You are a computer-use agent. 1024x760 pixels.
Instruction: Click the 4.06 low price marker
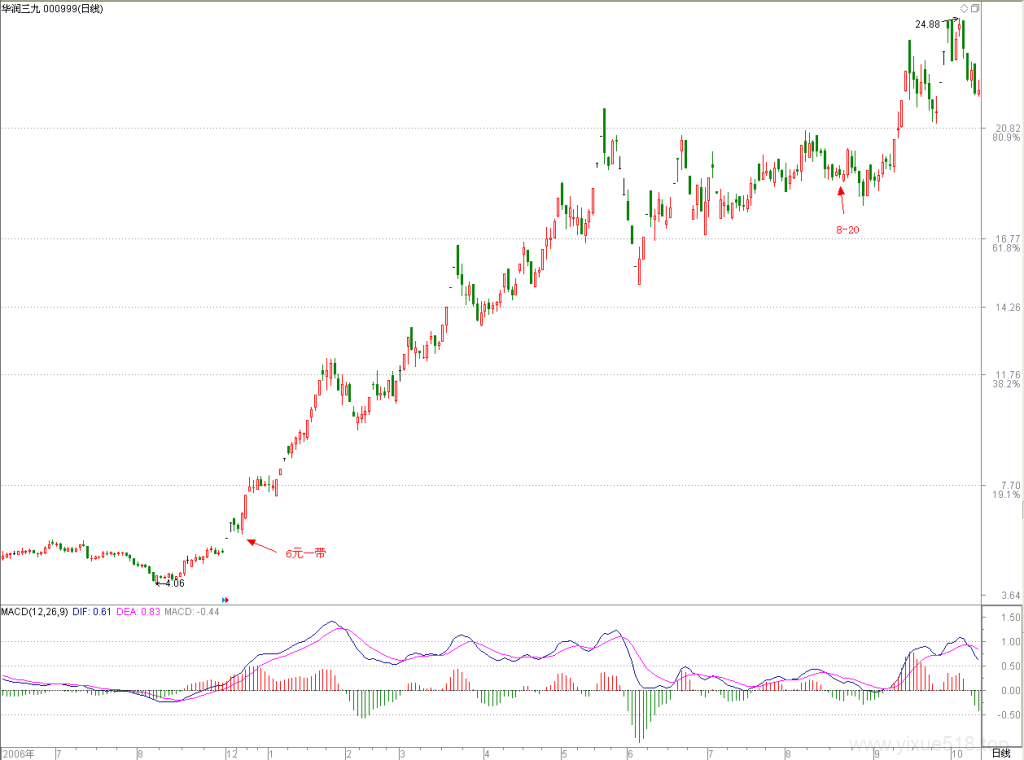pos(174,583)
